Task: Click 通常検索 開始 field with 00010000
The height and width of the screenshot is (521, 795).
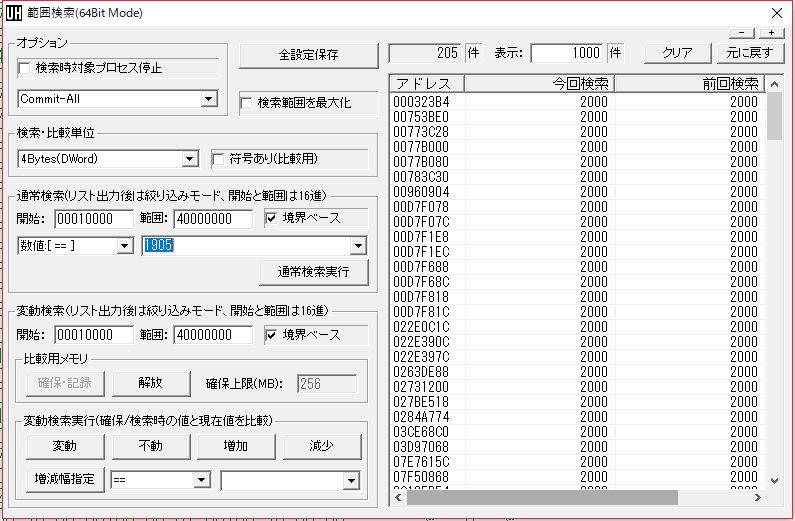Action: point(93,219)
